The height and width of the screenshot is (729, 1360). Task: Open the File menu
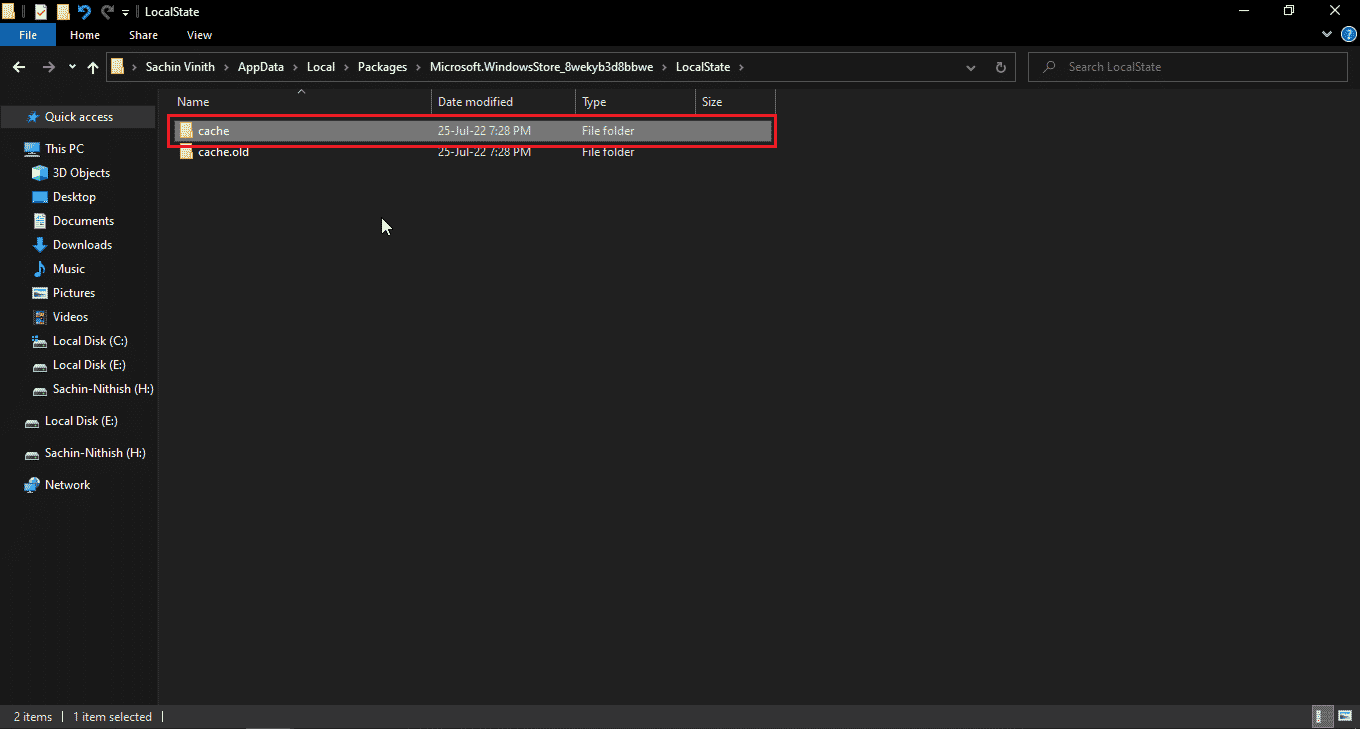(x=28, y=35)
